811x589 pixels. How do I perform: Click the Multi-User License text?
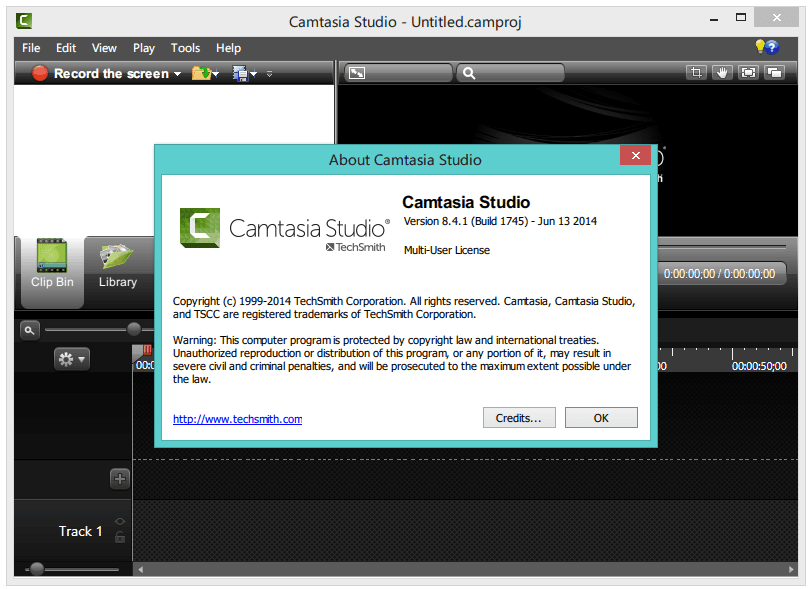pyautogui.click(x=447, y=250)
